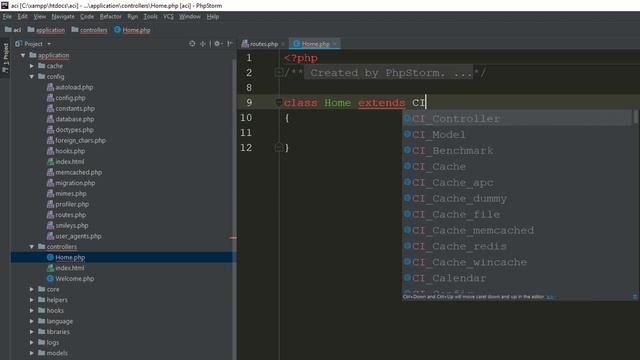Select CI_Controller from completion list
The height and width of the screenshot is (360, 640).
click(x=517, y=119)
